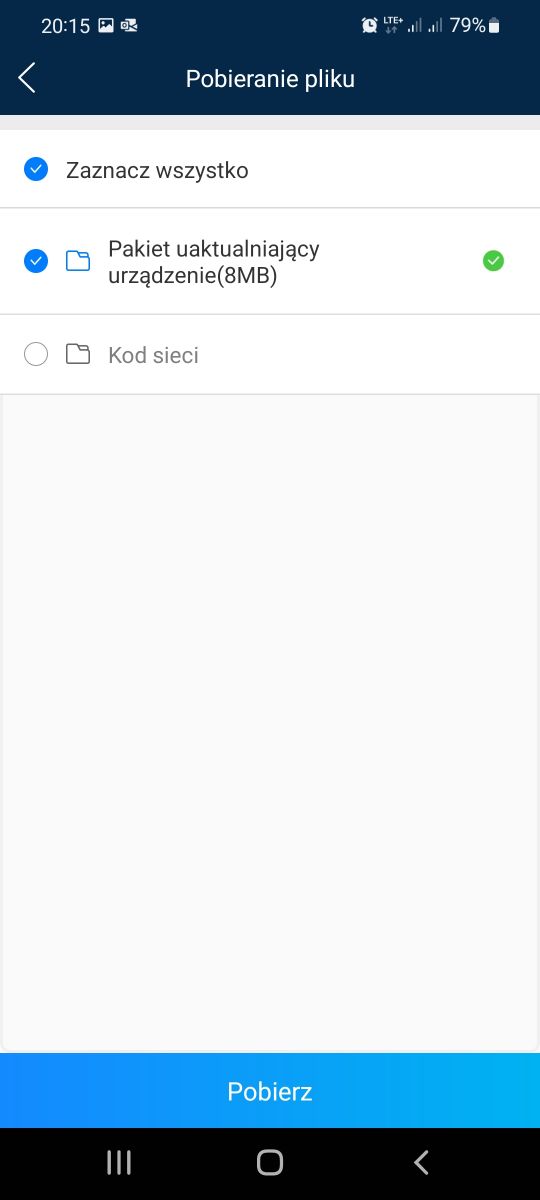Click the gray folder icon beside Kod sieci
Viewport: 540px width, 1200px height.
coord(78,354)
